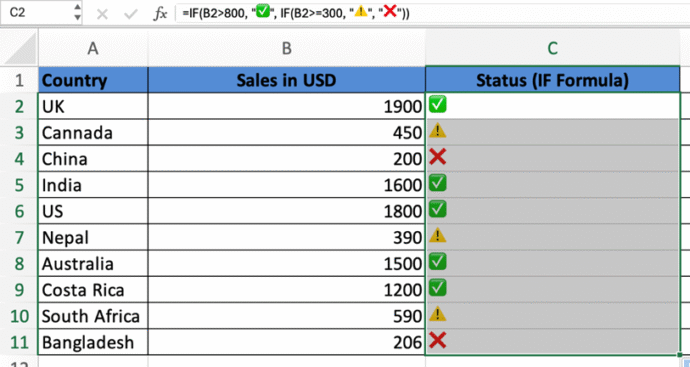Click the confirm checkmark in formula bar
The width and height of the screenshot is (690, 367).
point(131,14)
